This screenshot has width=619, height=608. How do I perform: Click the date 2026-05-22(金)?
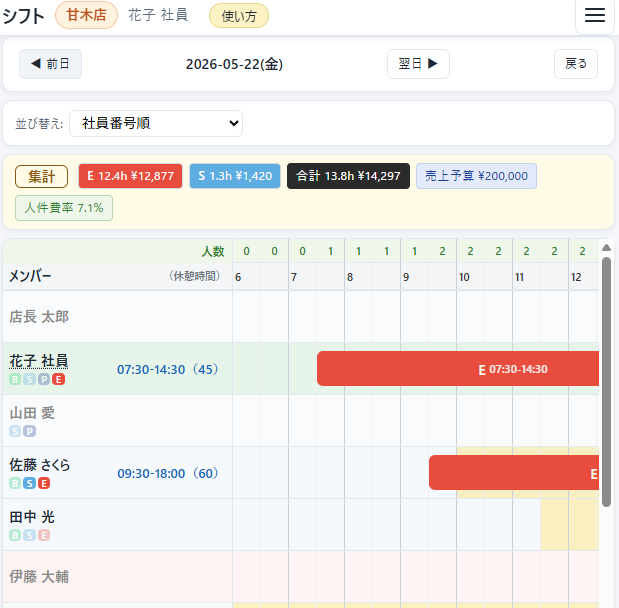[x=234, y=64]
